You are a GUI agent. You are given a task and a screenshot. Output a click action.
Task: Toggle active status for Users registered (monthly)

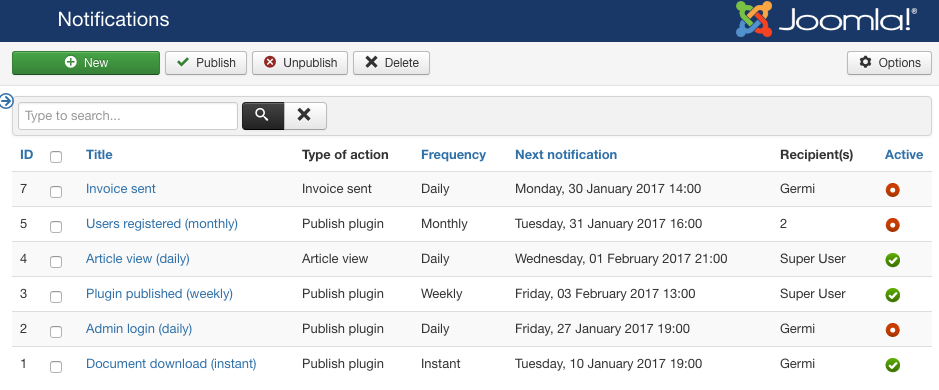pyautogui.click(x=892, y=225)
